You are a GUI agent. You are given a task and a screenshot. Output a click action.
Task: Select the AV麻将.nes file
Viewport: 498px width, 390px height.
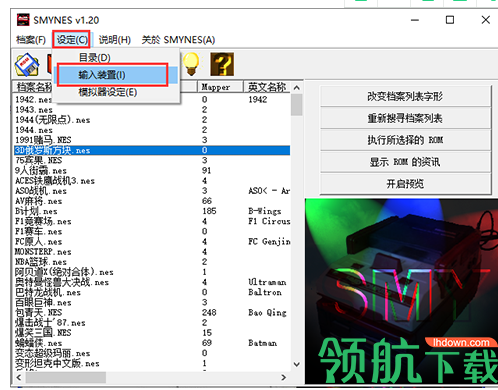152,201
